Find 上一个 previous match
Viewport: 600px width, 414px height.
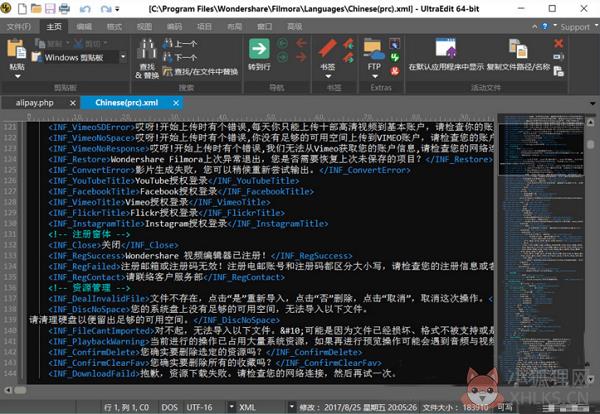click(x=179, y=44)
